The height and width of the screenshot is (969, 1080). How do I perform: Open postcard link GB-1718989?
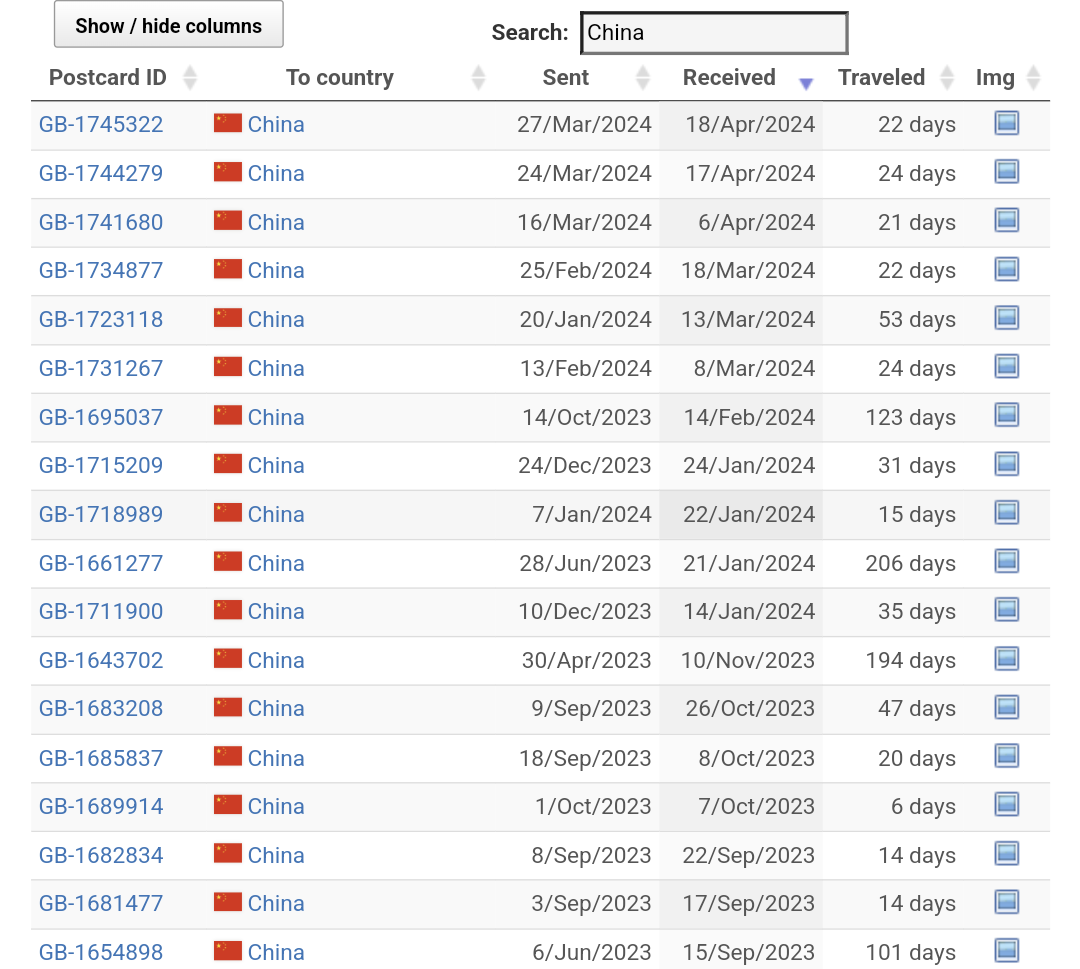(x=101, y=514)
